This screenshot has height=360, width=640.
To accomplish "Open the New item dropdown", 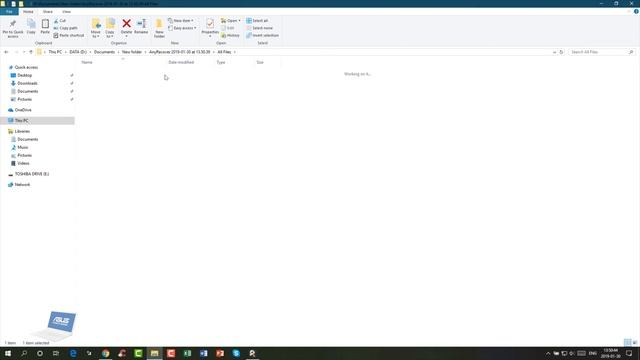I will (x=181, y=20).
